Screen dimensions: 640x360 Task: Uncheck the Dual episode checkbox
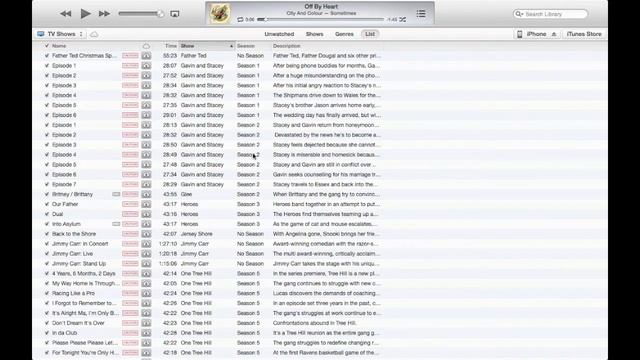[47, 214]
